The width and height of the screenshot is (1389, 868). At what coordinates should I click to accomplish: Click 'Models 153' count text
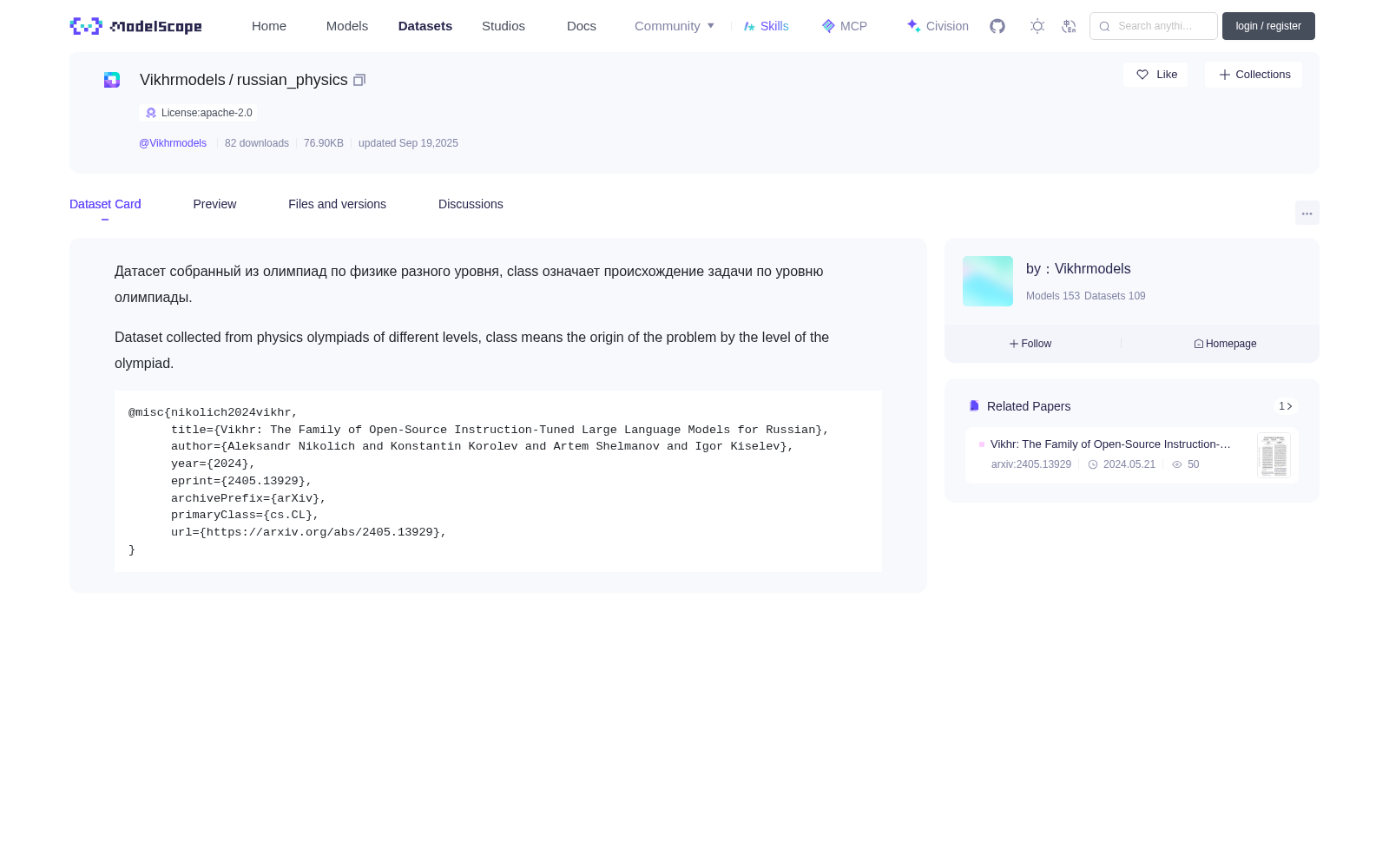point(1053,296)
